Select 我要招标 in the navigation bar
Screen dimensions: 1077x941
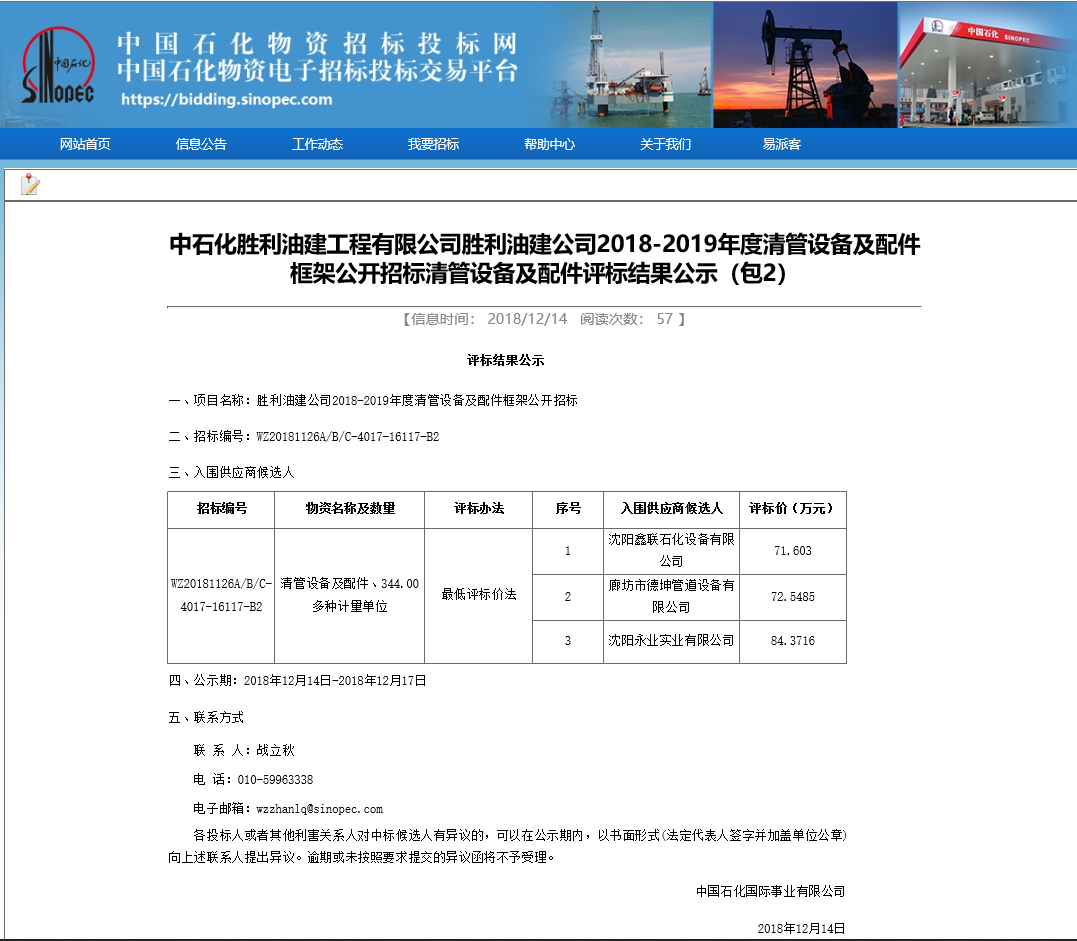click(433, 144)
